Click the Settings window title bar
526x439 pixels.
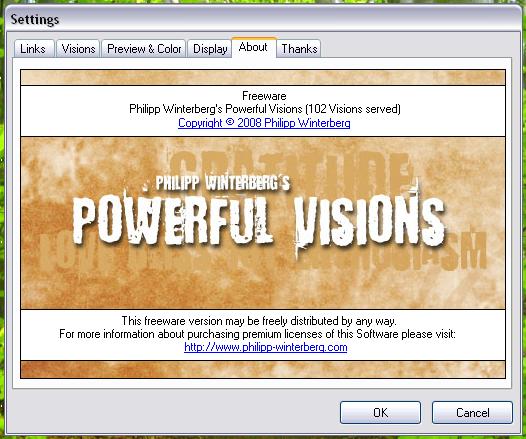click(263, 19)
